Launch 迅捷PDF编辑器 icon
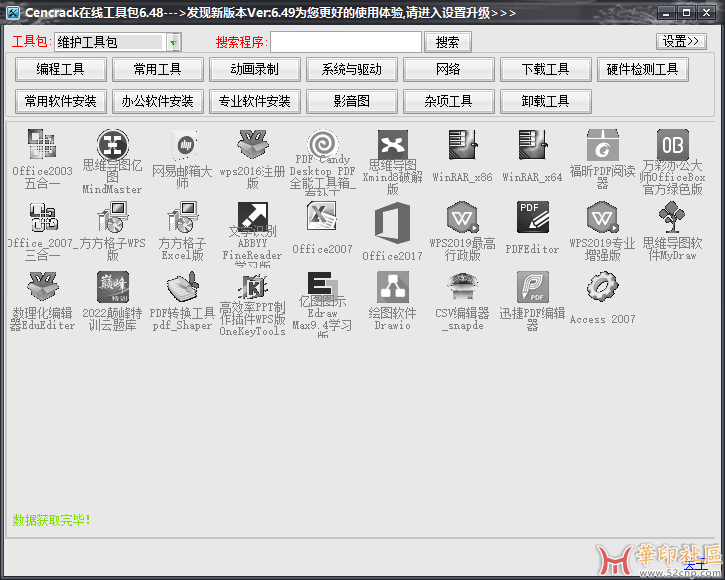This screenshot has width=725, height=580. [532, 287]
